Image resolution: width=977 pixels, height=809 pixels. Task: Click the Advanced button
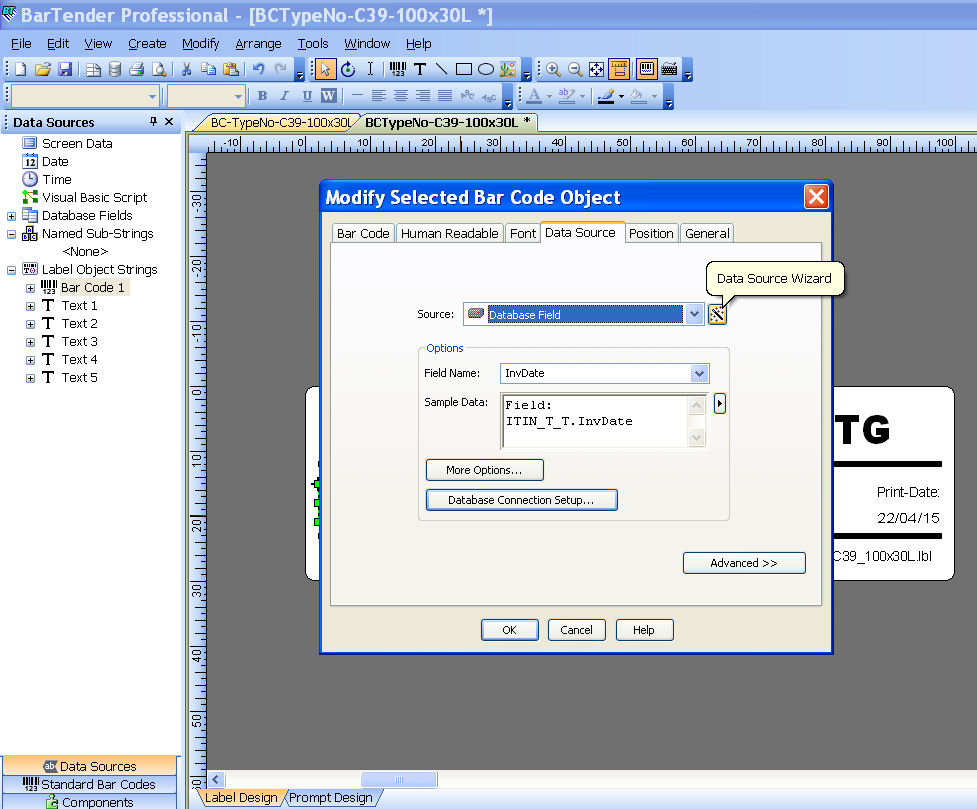click(744, 563)
